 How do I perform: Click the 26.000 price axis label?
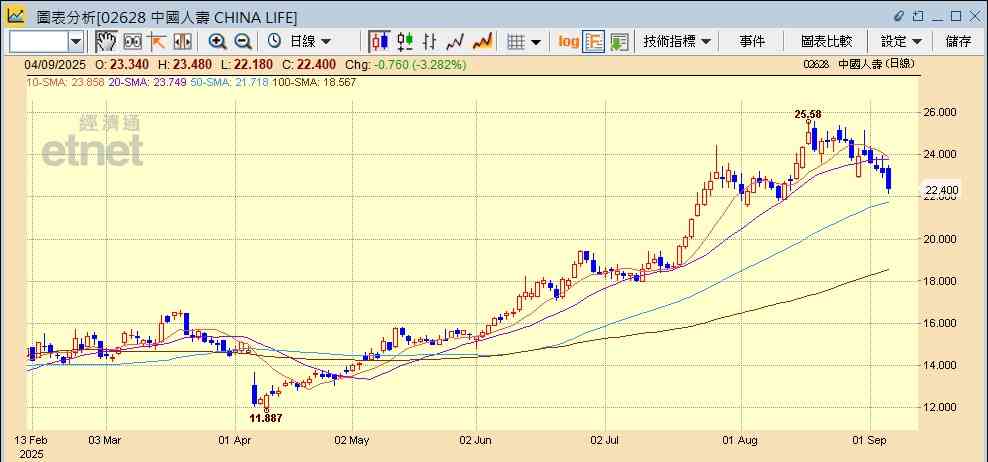click(x=940, y=112)
